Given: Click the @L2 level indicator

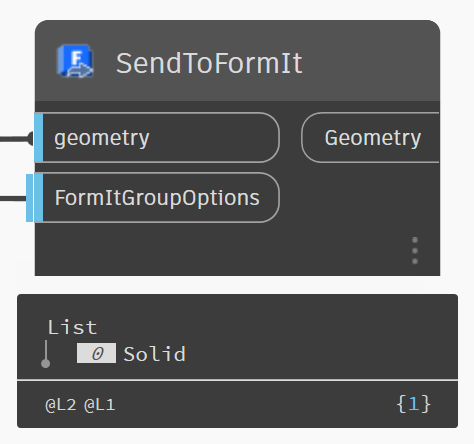Looking at the screenshot, I should point(60,405).
